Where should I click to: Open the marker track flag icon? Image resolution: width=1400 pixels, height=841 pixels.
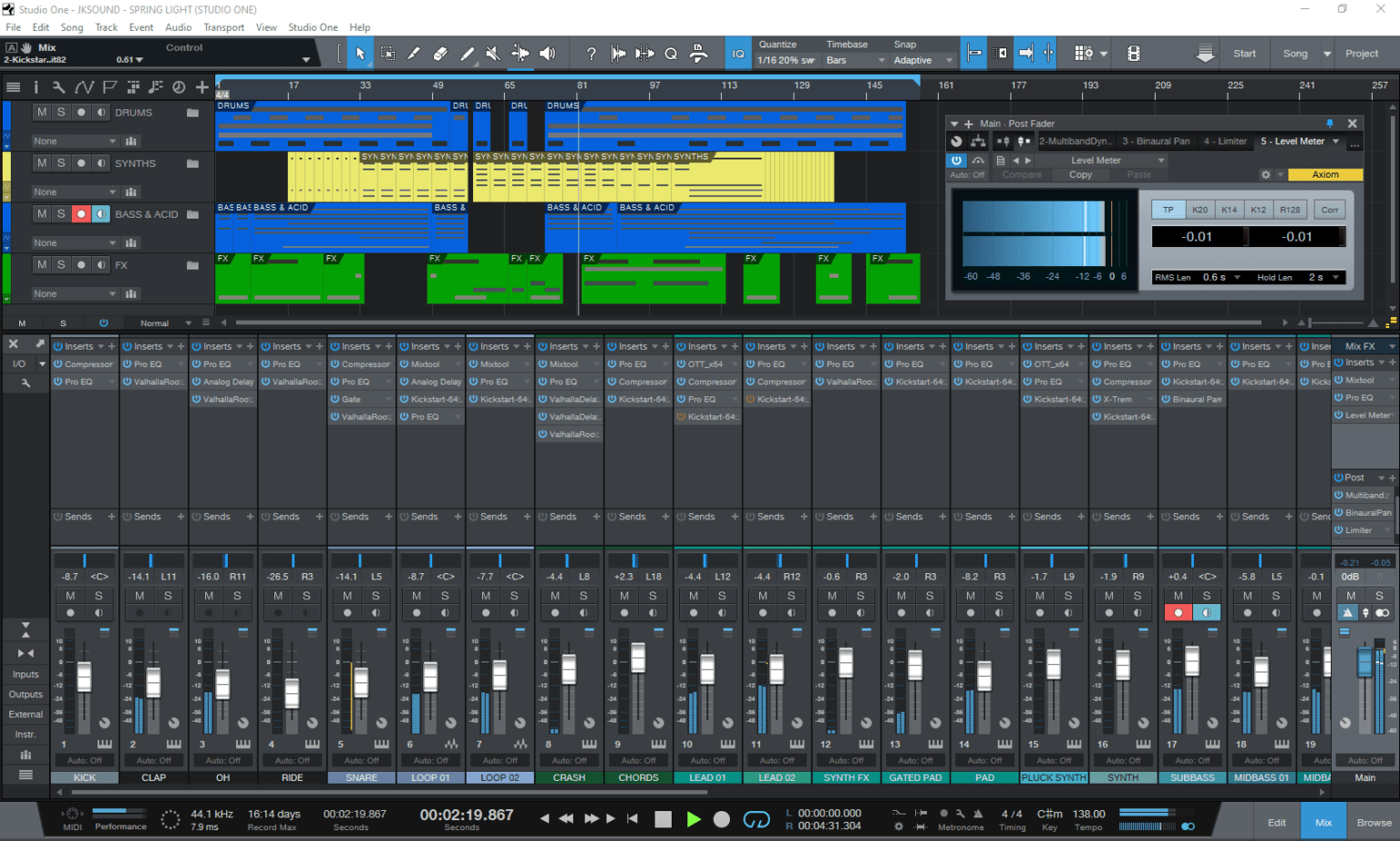pyautogui.click(x=109, y=87)
